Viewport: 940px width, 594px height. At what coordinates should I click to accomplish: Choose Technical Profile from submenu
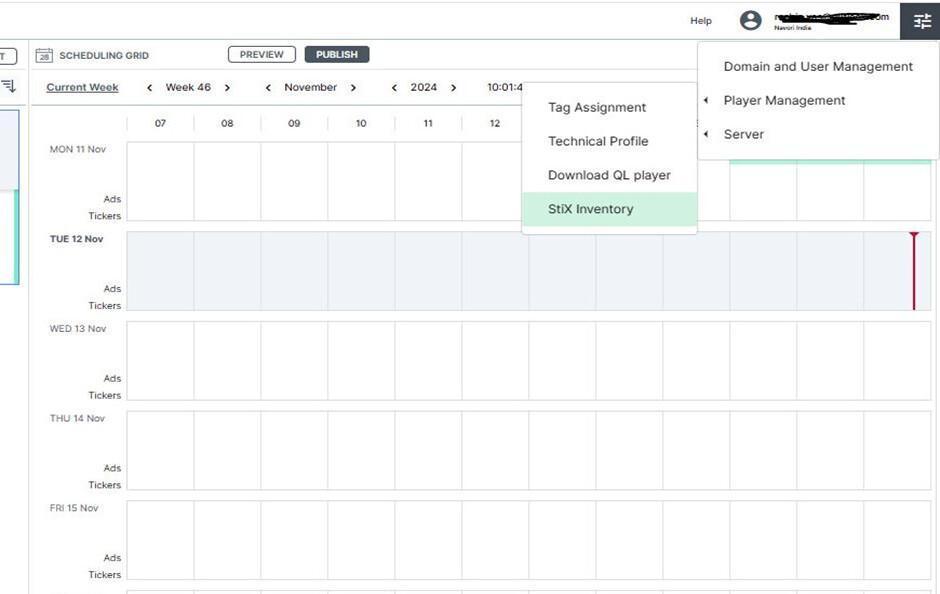598,141
